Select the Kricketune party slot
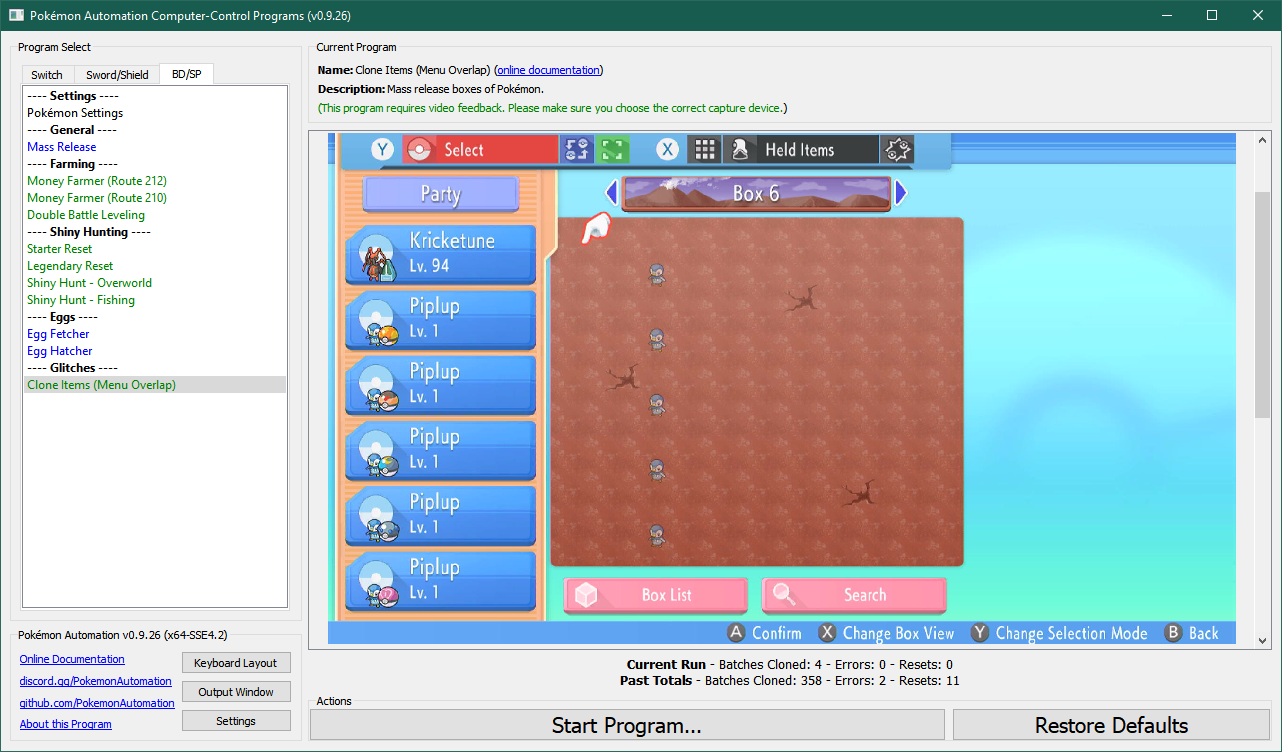 click(440, 253)
